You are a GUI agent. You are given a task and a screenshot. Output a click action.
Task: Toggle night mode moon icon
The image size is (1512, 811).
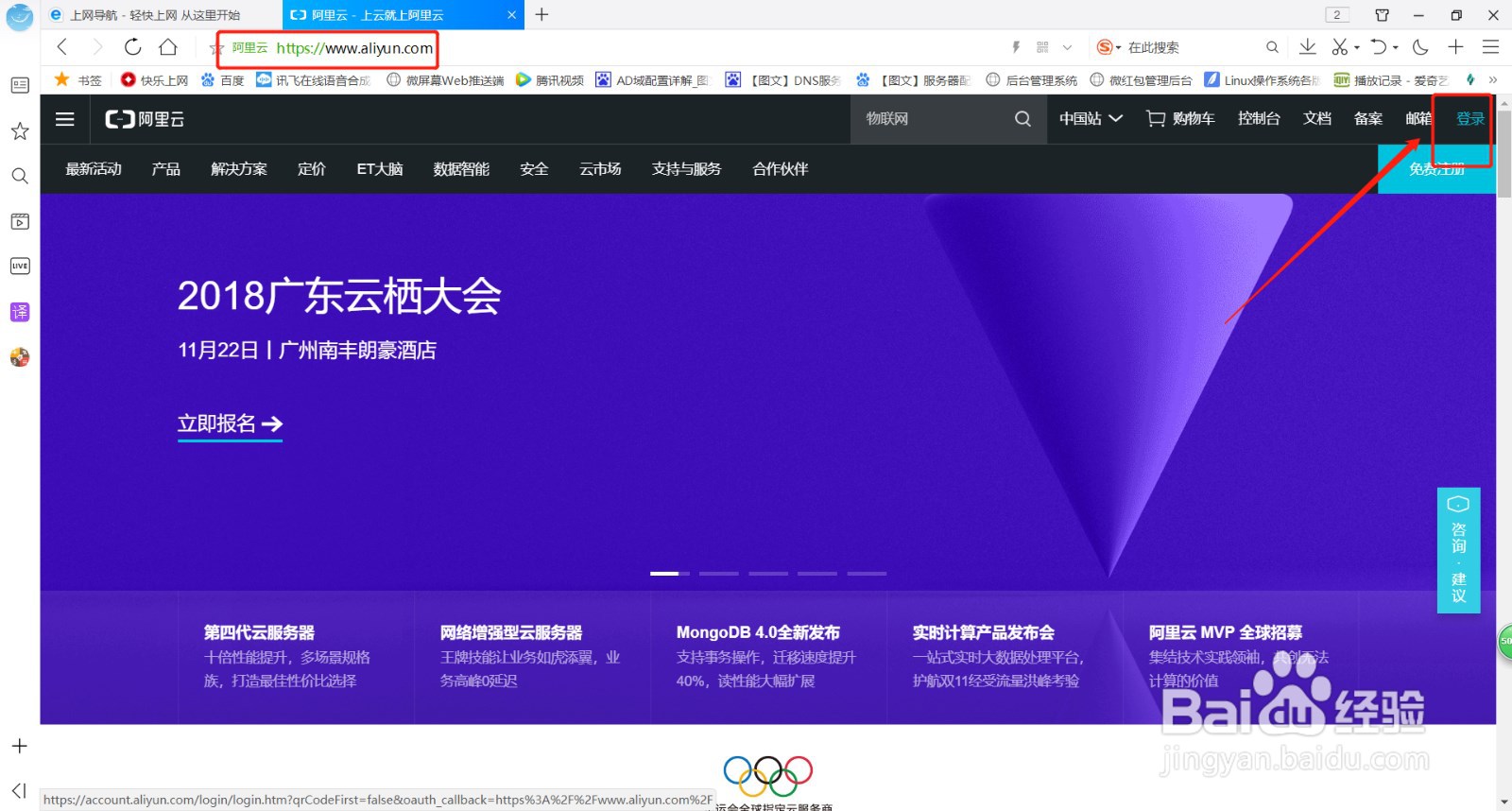1420,47
